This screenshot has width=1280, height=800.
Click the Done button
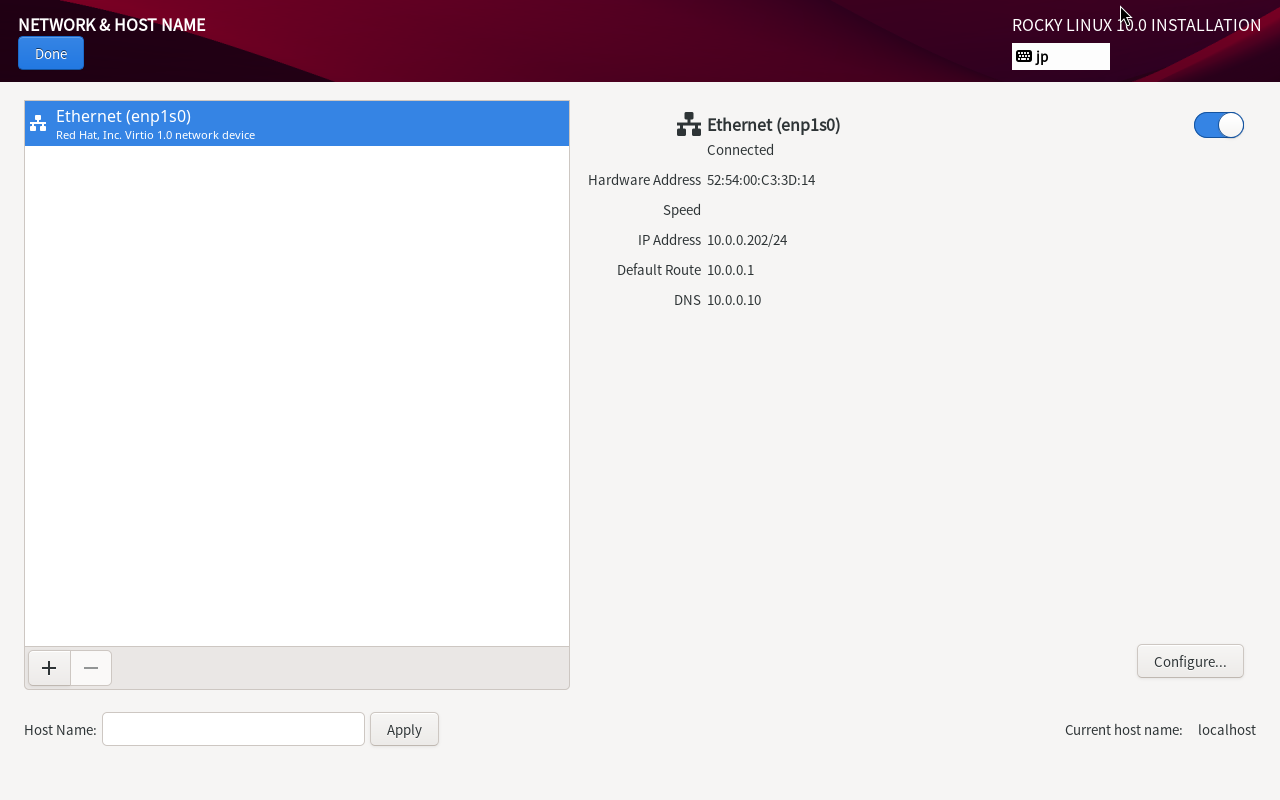point(51,53)
